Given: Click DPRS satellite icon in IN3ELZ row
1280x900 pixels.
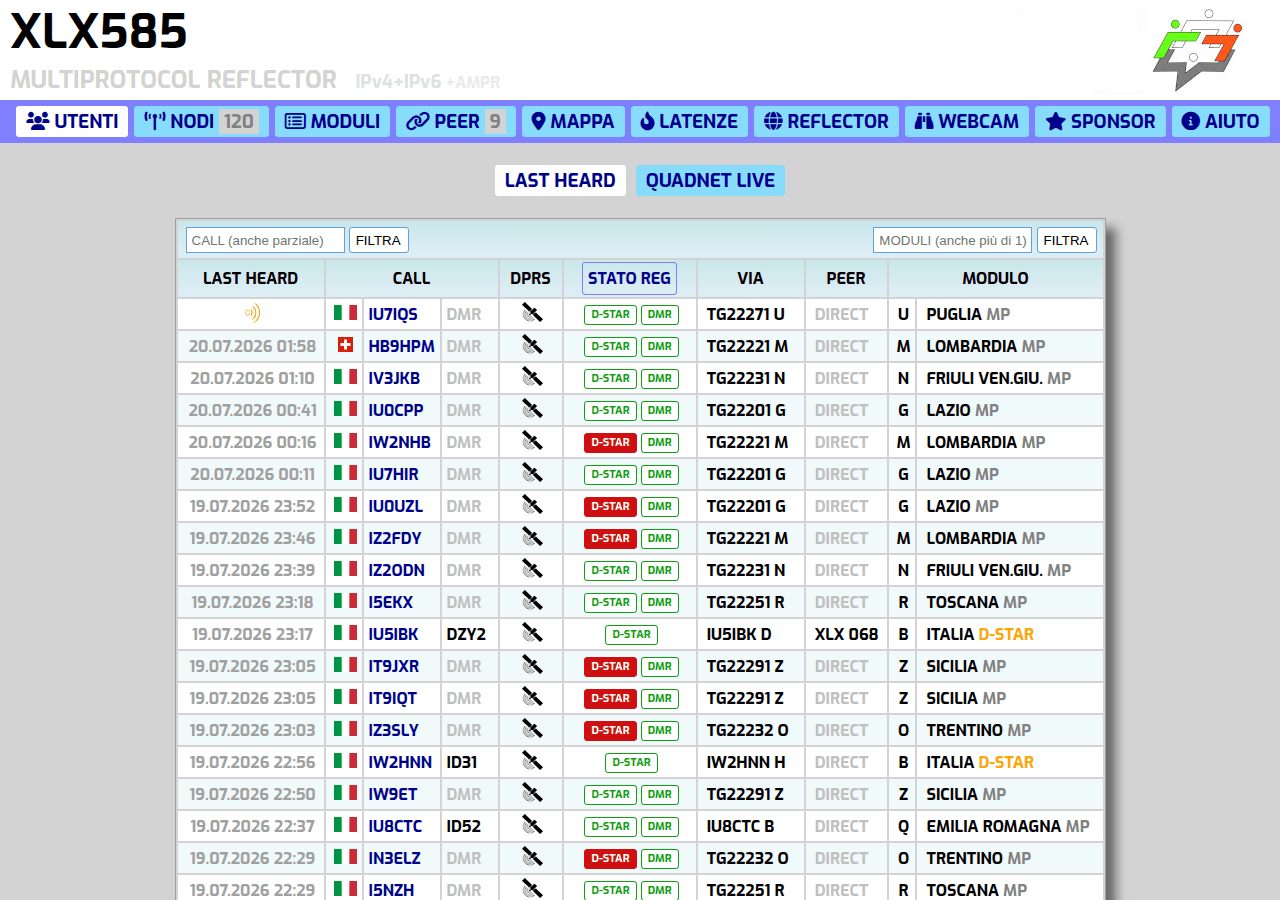Looking at the screenshot, I should pos(532,857).
